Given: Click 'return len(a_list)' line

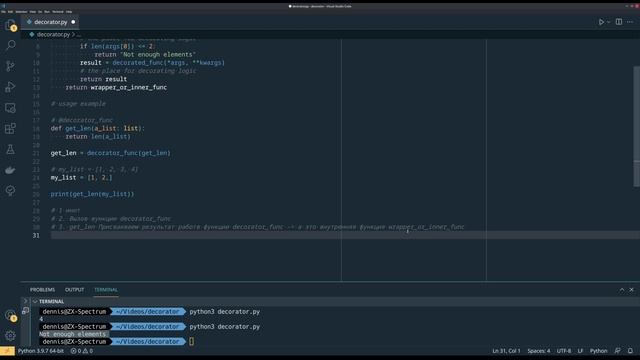Looking at the screenshot, I should tap(98, 136).
